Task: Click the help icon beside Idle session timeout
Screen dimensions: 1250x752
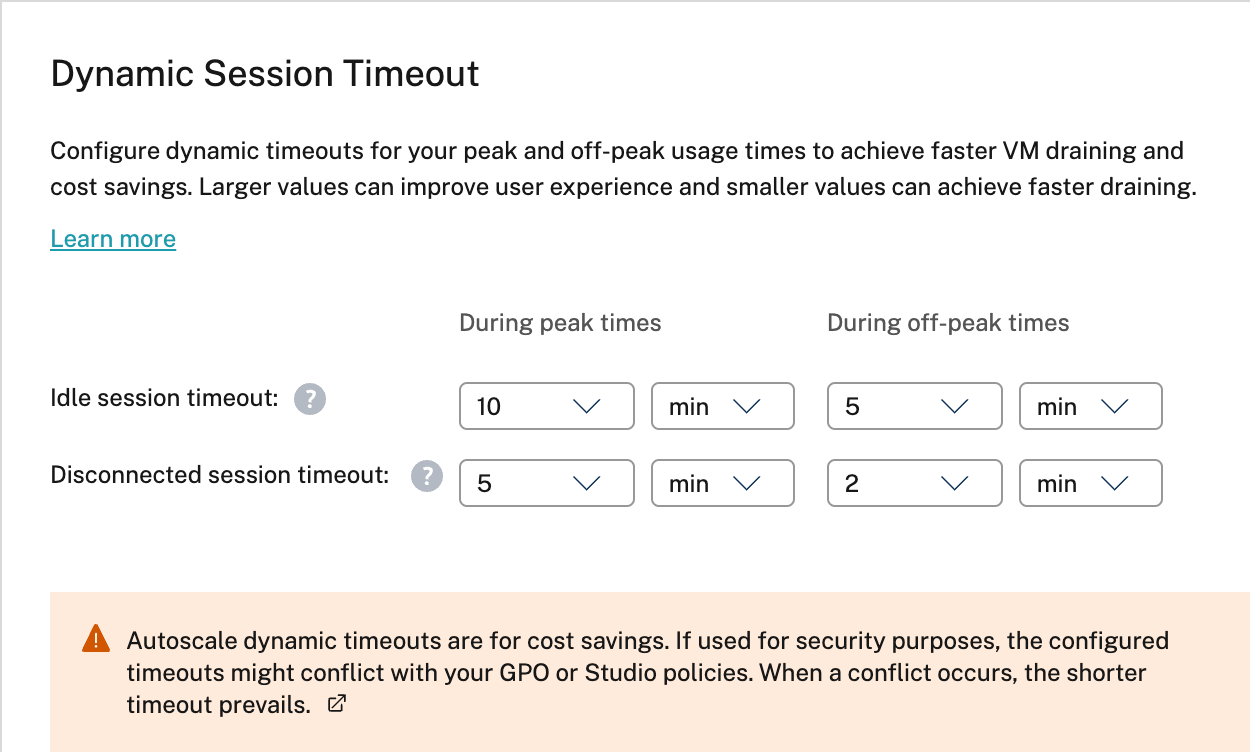Action: click(310, 400)
